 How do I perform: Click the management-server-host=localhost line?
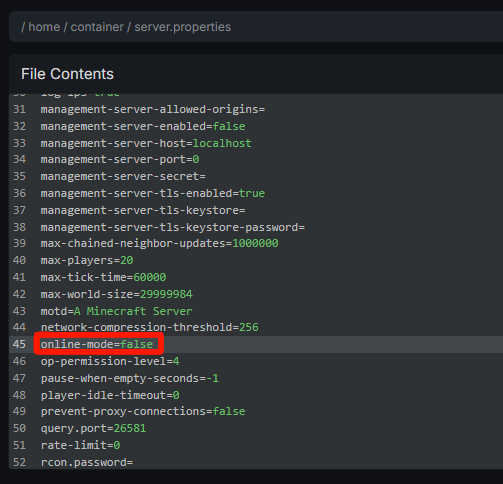(x=146, y=143)
